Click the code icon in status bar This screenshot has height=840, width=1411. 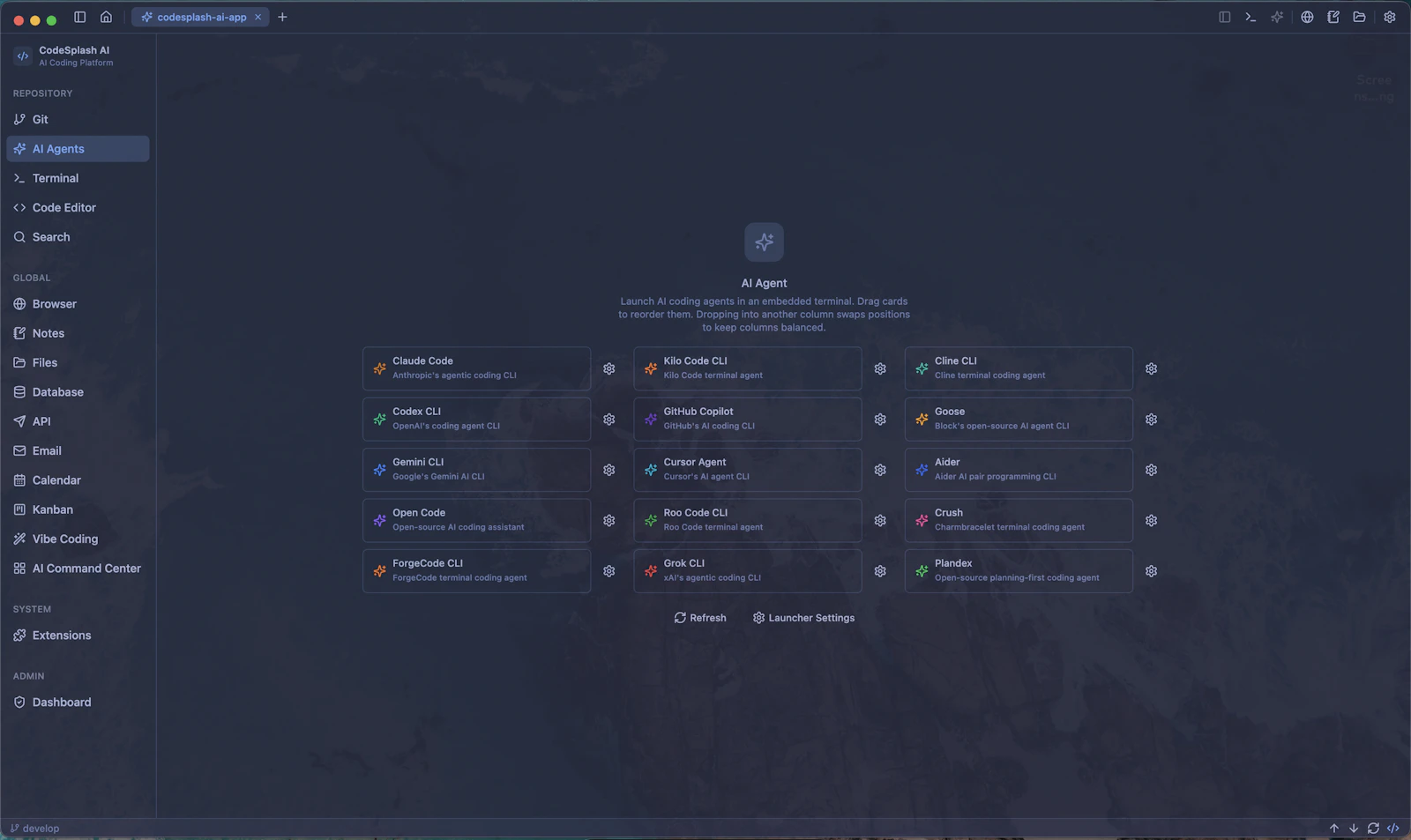1393,829
